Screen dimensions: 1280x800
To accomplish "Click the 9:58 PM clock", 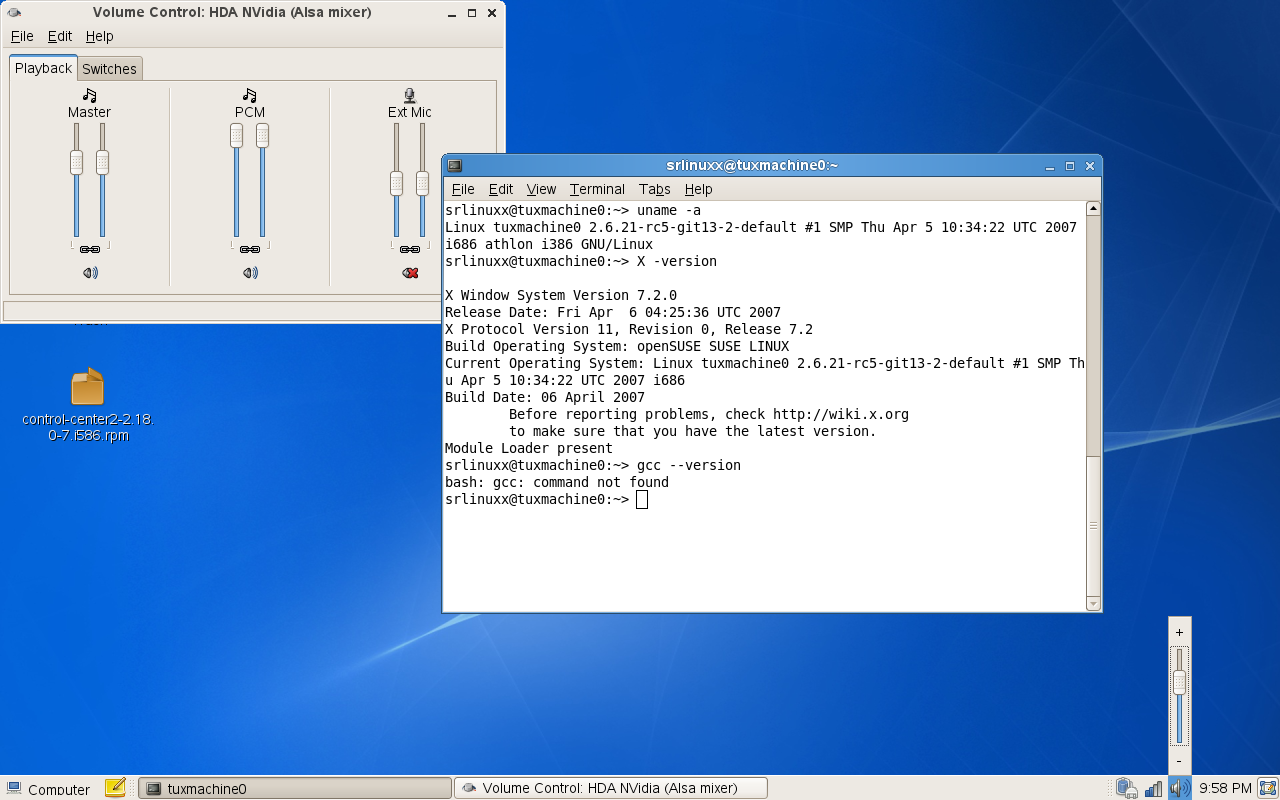I will 1225,789.
